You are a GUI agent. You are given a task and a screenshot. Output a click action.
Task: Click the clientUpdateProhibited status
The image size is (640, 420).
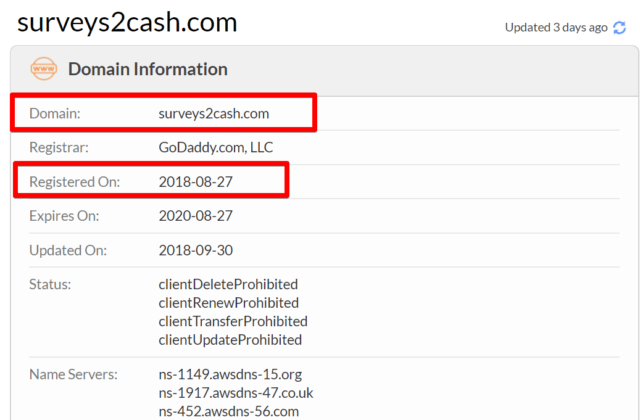(x=230, y=340)
